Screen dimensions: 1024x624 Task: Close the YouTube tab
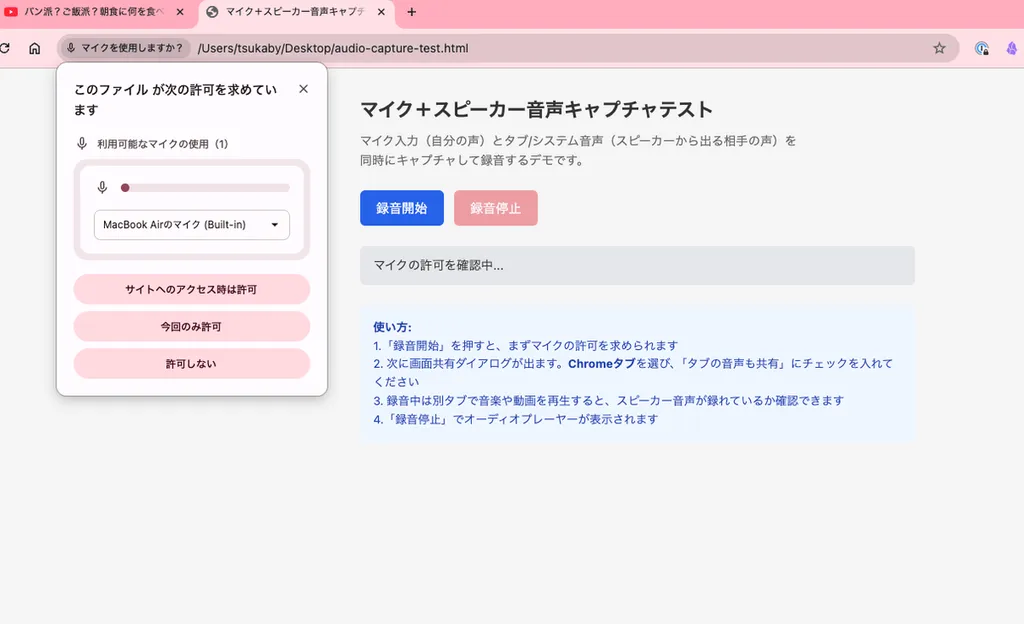180,12
